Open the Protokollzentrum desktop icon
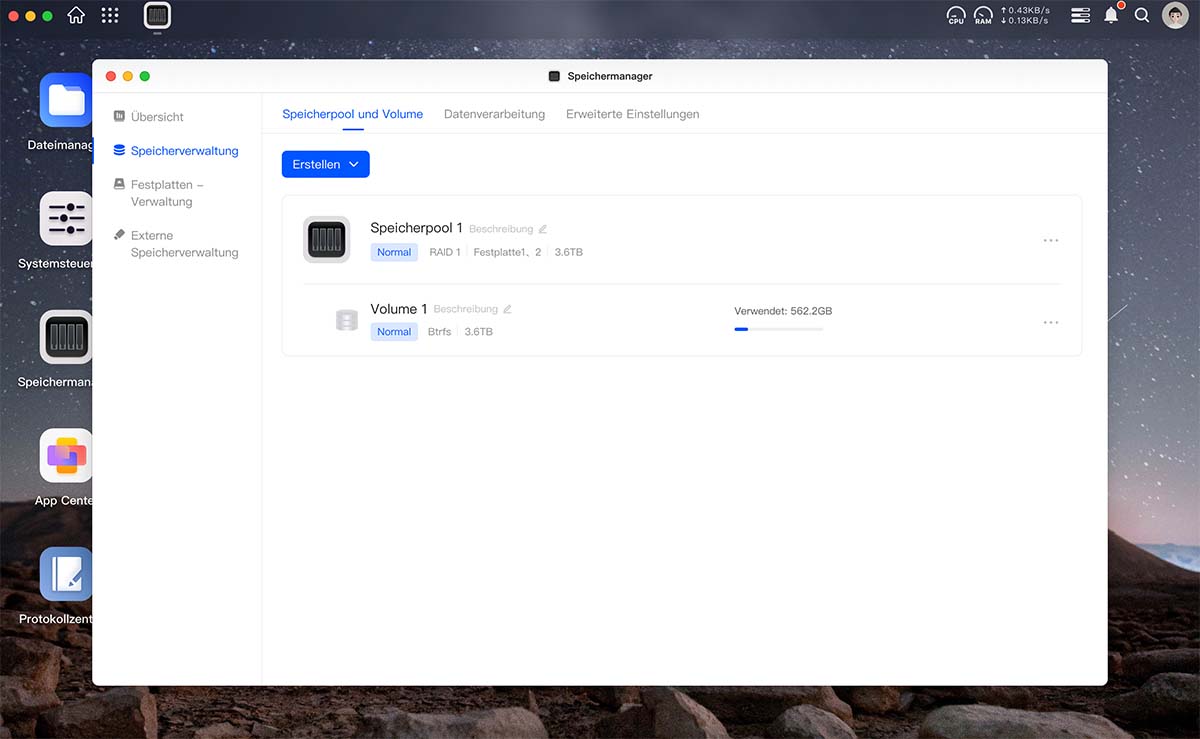The image size is (1200, 739). pos(66,574)
